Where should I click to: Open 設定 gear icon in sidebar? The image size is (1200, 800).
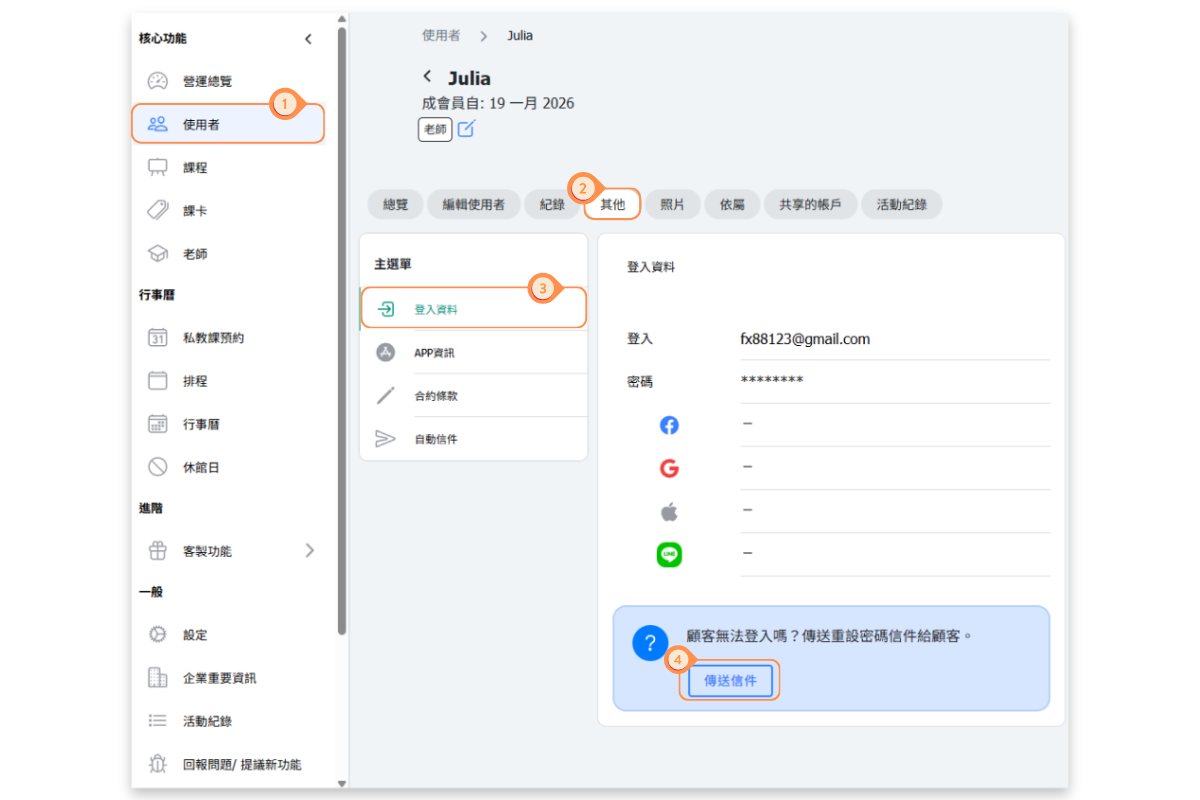(158, 635)
